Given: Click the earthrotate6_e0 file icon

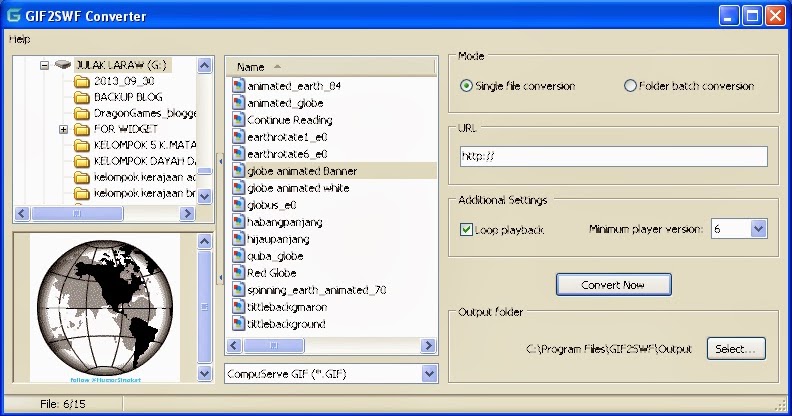Looking at the screenshot, I should [x=238, y=153].
